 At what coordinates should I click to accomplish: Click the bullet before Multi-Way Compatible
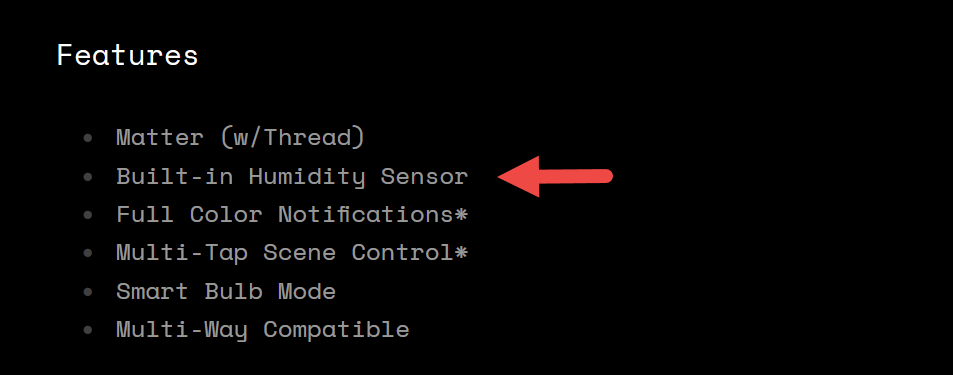(88, 330)
